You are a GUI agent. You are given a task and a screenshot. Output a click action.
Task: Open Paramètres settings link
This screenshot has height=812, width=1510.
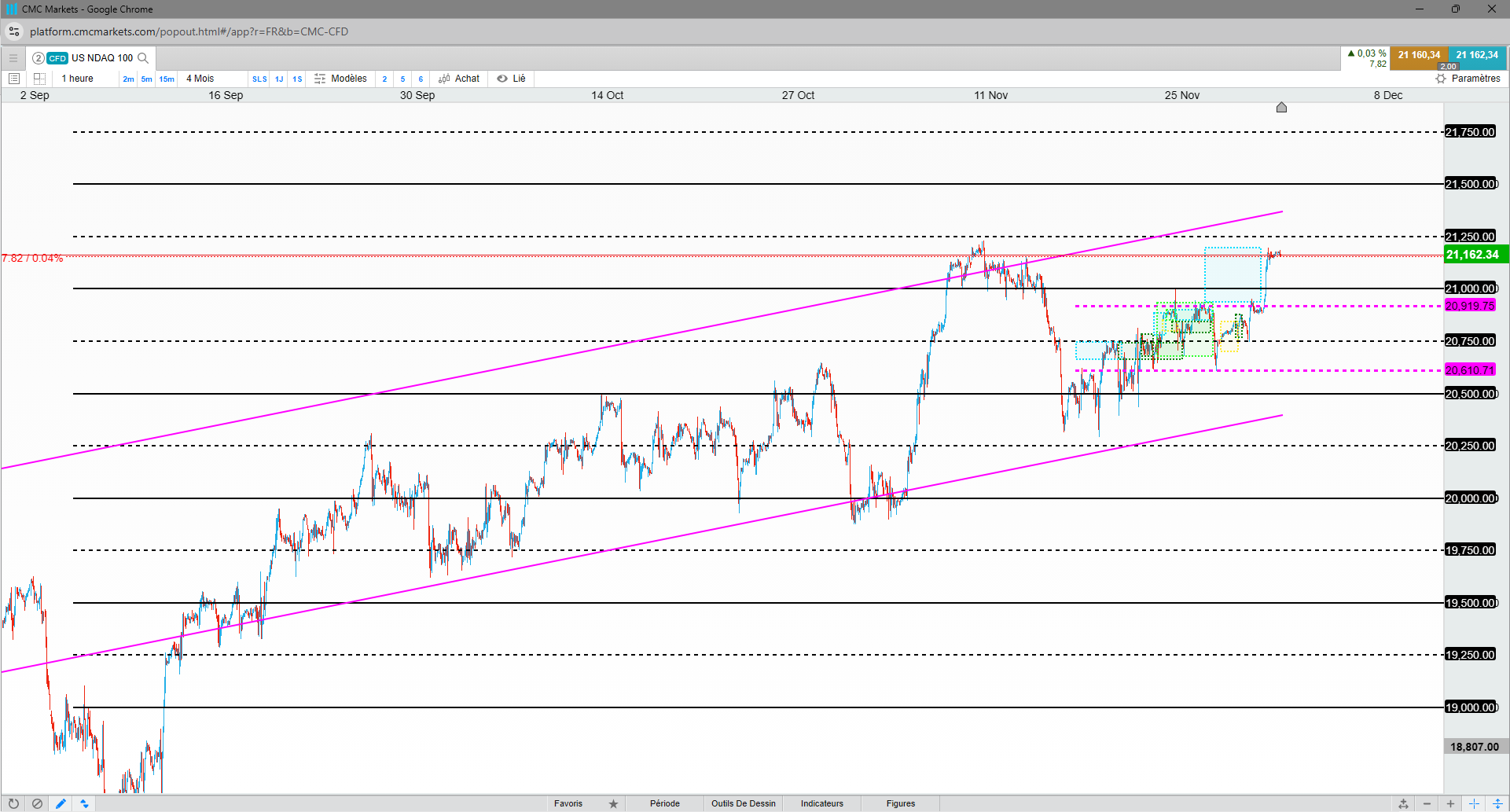[x=1468, y=79]
